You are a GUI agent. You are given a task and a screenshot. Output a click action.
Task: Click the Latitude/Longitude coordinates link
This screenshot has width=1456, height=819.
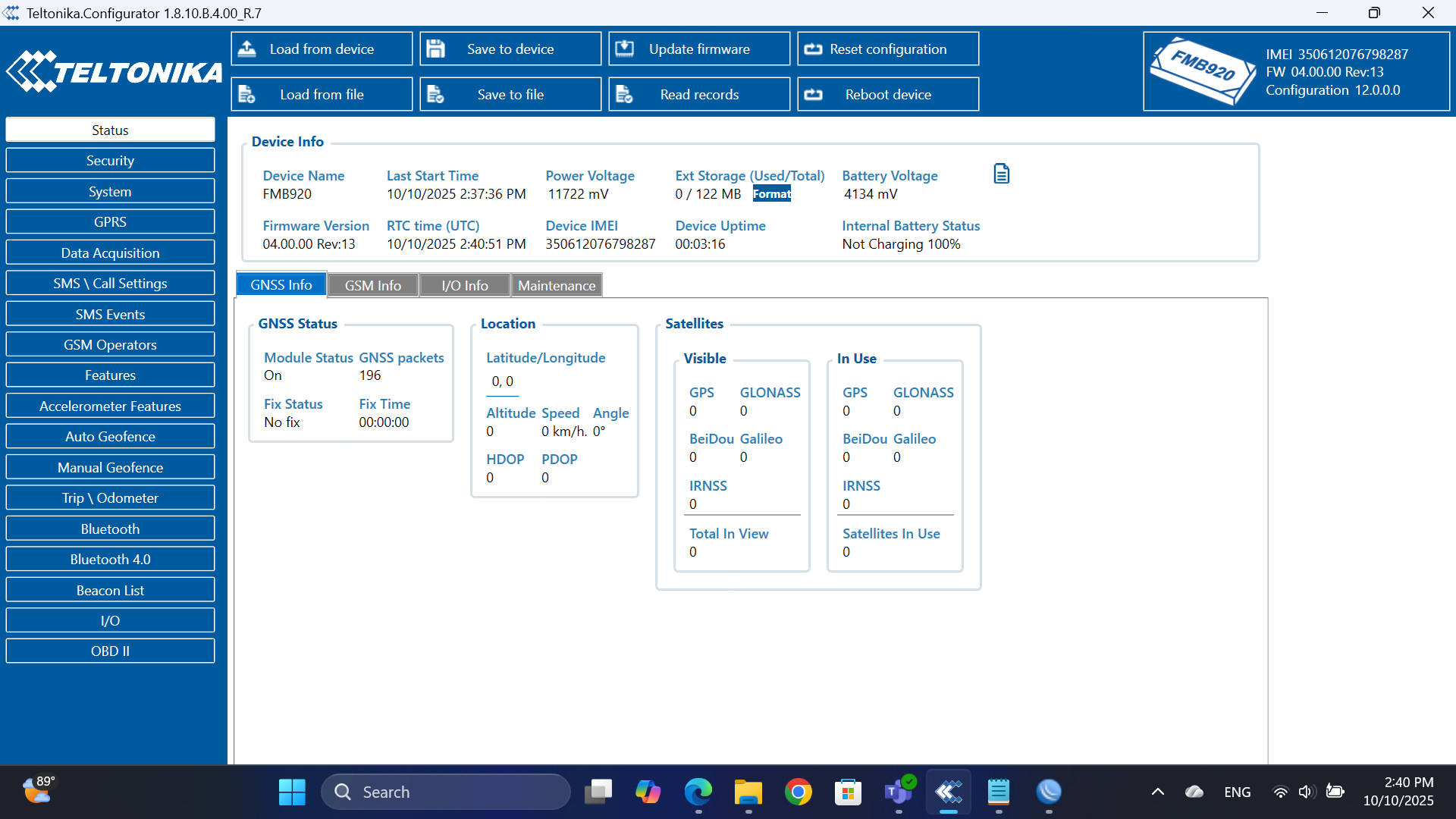click(502, 381)
